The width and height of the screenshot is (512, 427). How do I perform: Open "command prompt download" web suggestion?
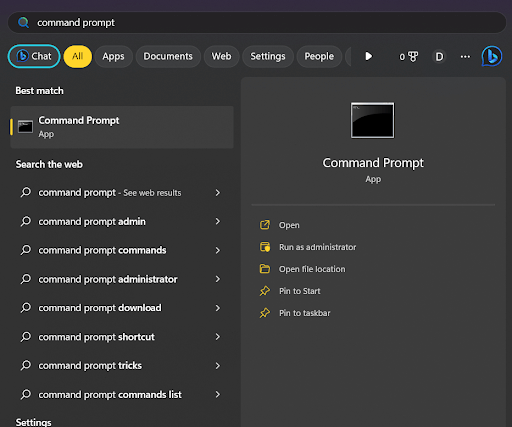pos(122,308)
